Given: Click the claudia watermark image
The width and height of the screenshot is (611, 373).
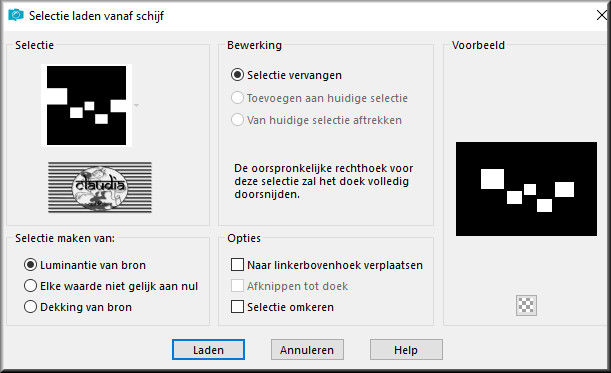Looking at the screenshot, I should click(x=100, y=187).
